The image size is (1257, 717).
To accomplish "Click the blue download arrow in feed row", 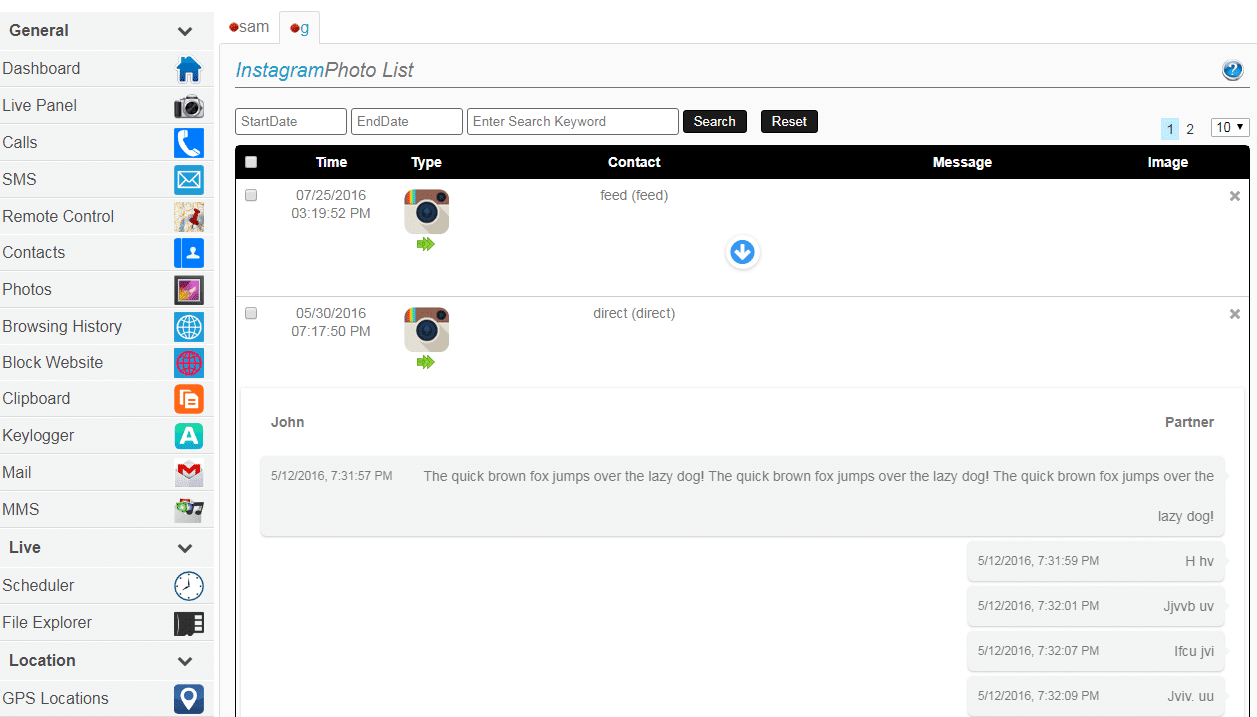I will click(742, 253).
